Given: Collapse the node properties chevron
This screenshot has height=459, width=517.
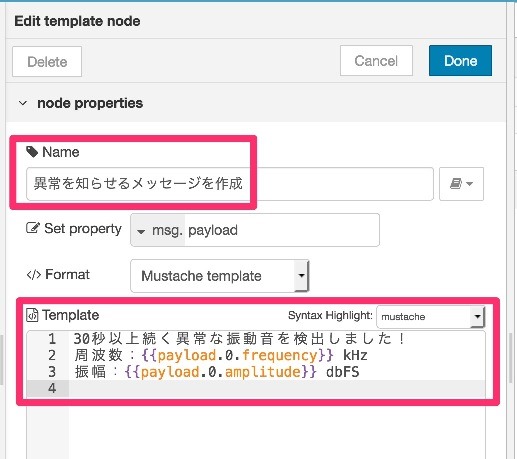Looking at the screenshot, I should [x=23, y=103].
